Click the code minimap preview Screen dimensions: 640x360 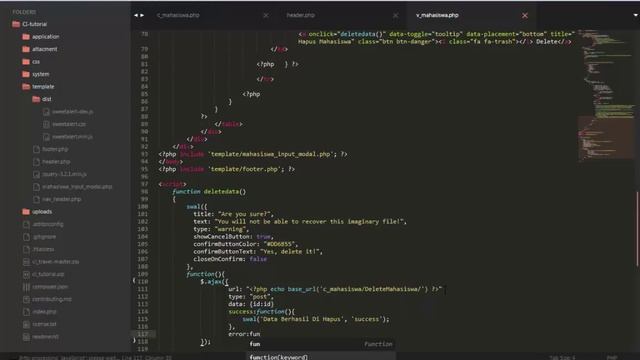pyautogui.click(x=607, y=96)
